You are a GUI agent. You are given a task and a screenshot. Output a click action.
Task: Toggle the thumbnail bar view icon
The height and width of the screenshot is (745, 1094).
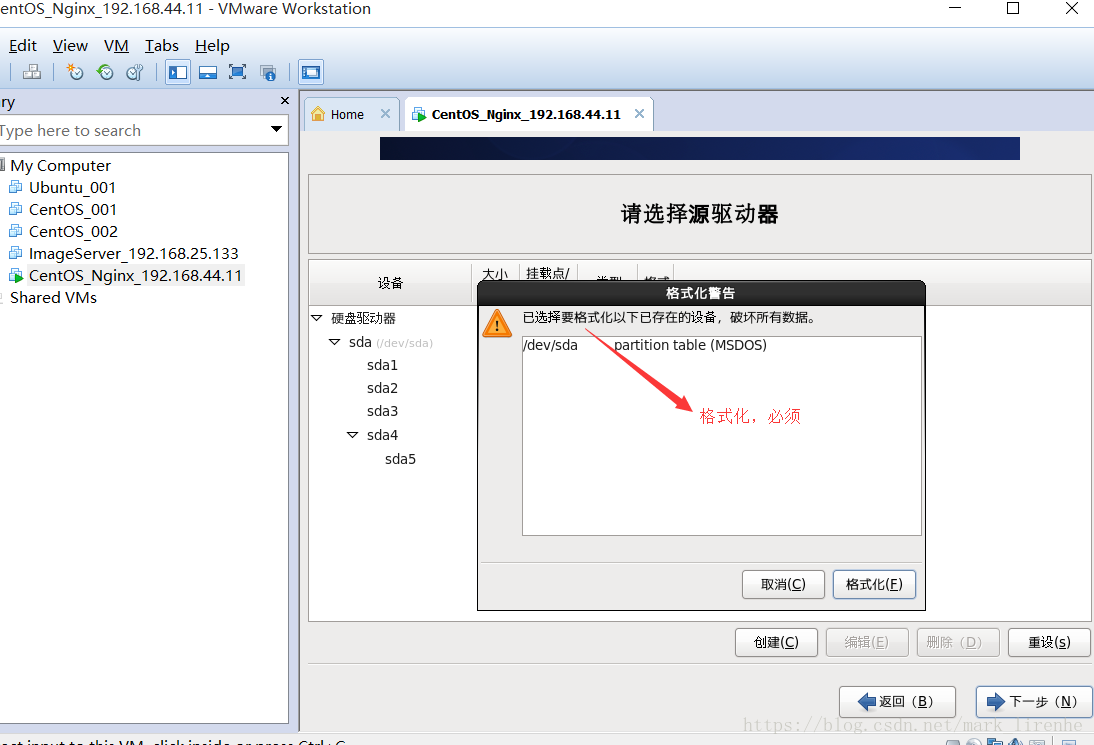[x=208, y=72]
